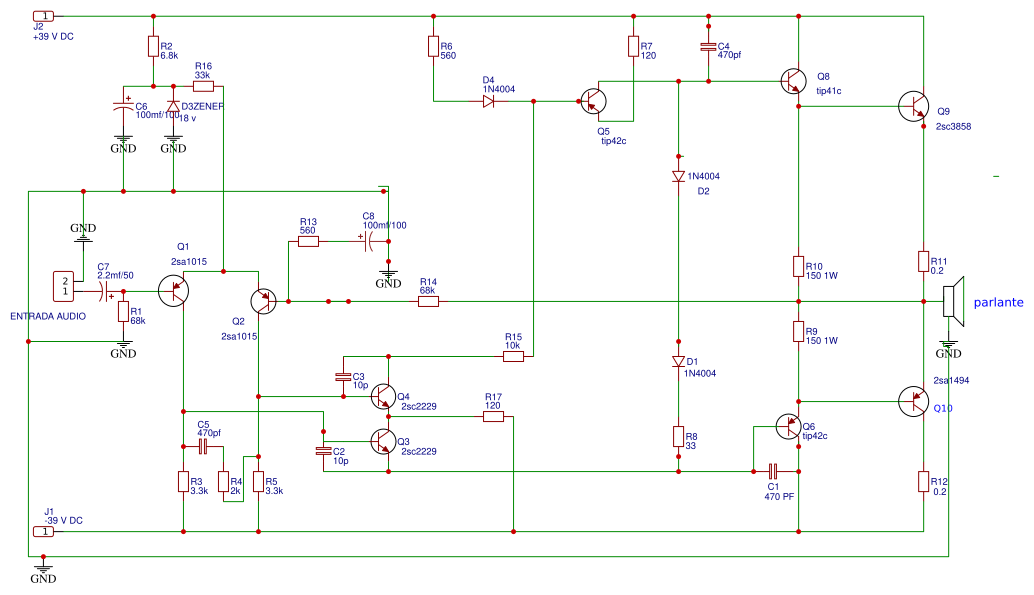Select the R6 resistor symbol
Screen dimensions: 1034x595
coord(433,46)
